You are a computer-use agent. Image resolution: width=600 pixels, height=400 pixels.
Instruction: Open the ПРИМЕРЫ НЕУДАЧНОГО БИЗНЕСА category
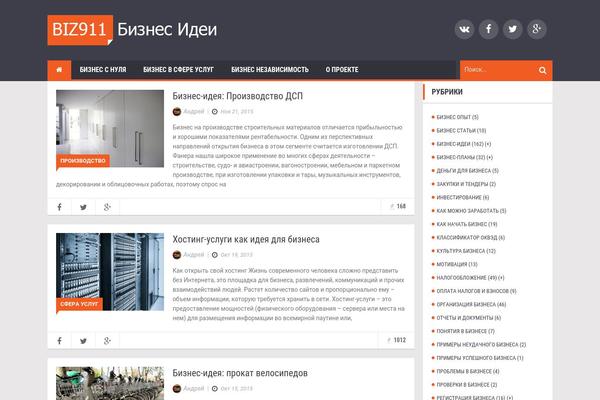point(481,344)
